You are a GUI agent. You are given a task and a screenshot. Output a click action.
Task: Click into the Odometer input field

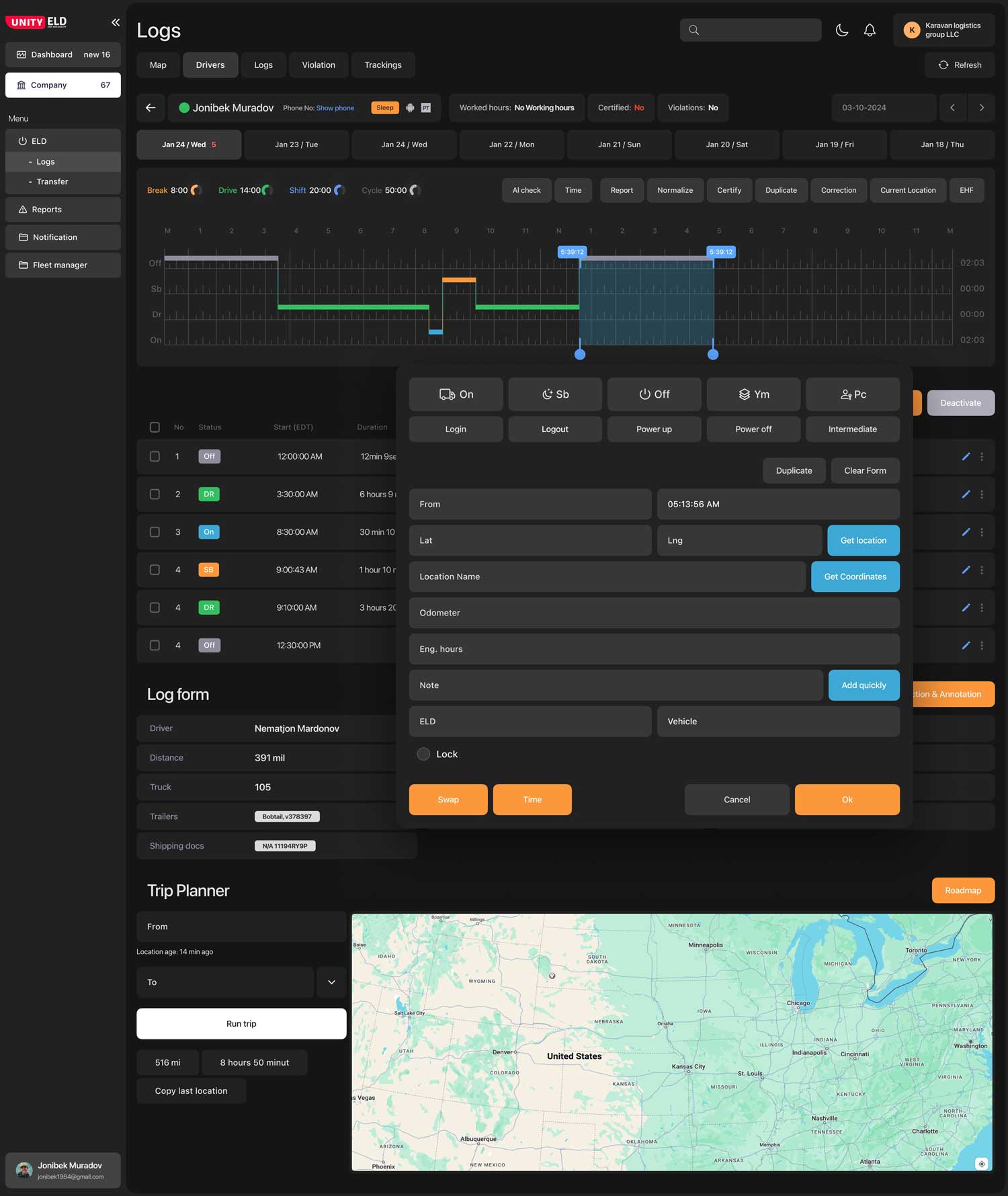click(x=655, y=613)
